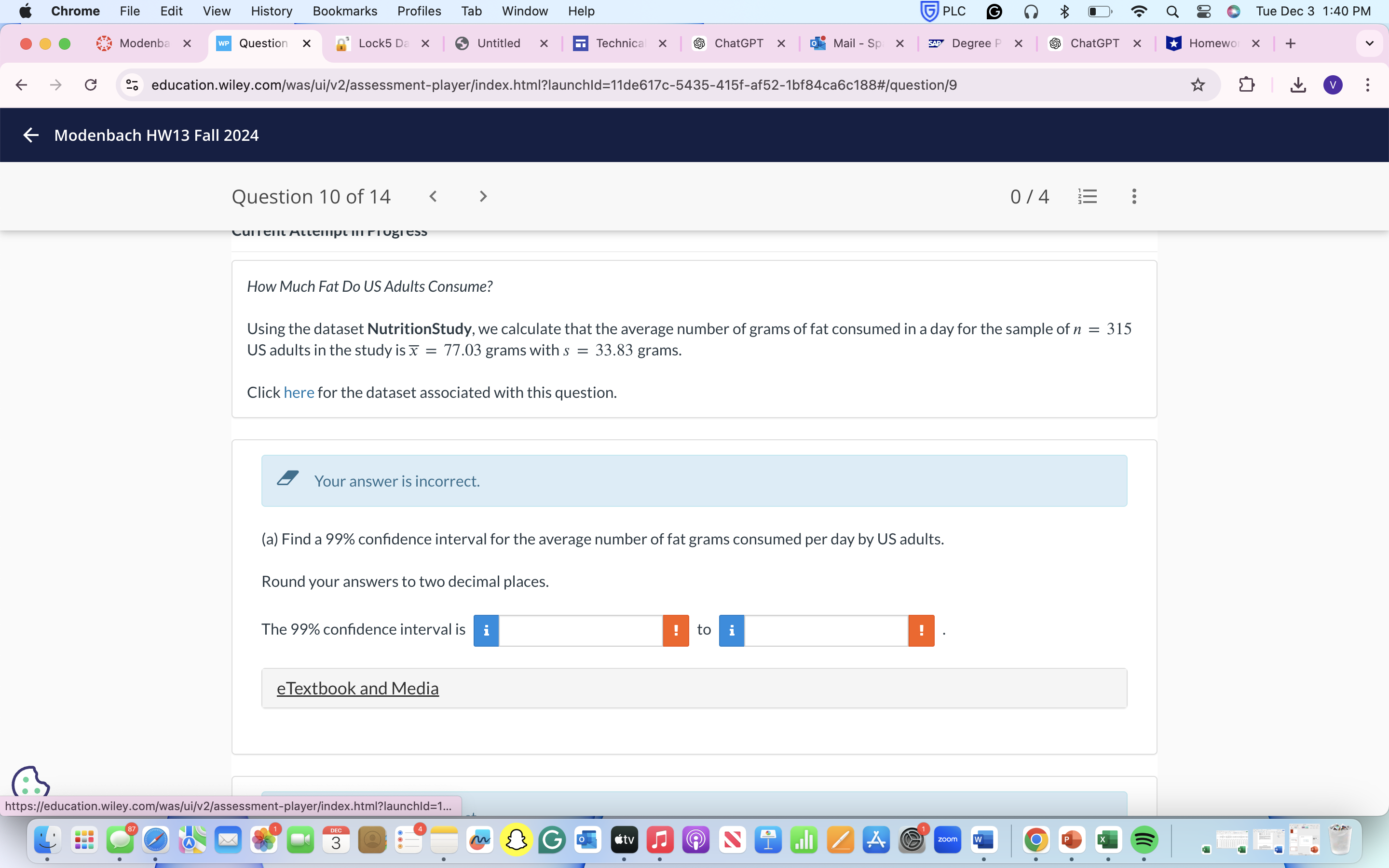This screenshot has width=1389, height=868.
Task: Click back arrow beside Modenbach HW13 Fall 2024
Action: click(30, 135)
